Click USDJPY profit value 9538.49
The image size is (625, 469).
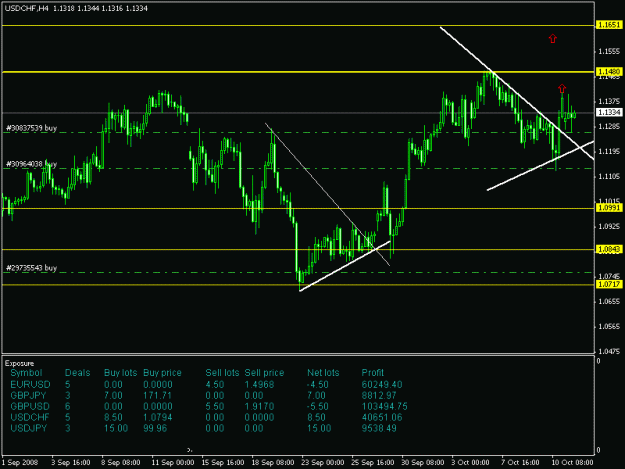[379, 428]
